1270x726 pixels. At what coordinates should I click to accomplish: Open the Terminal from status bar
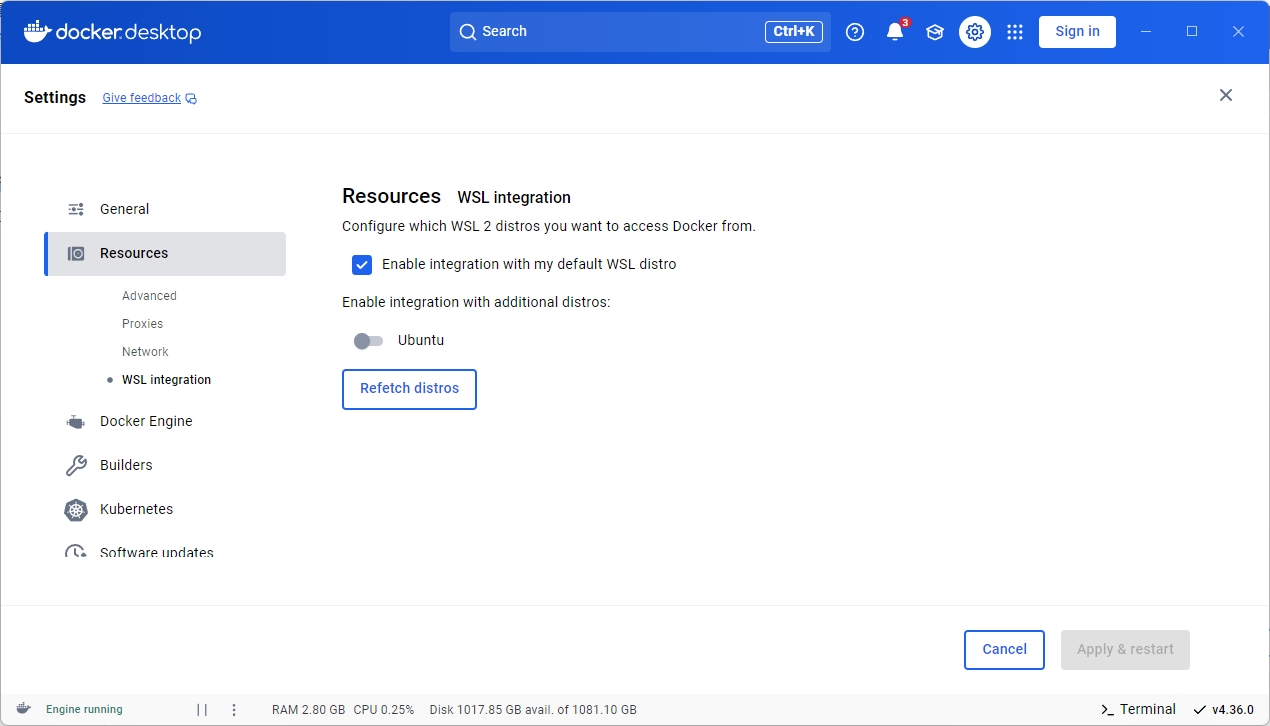(x=1138, y=709)
